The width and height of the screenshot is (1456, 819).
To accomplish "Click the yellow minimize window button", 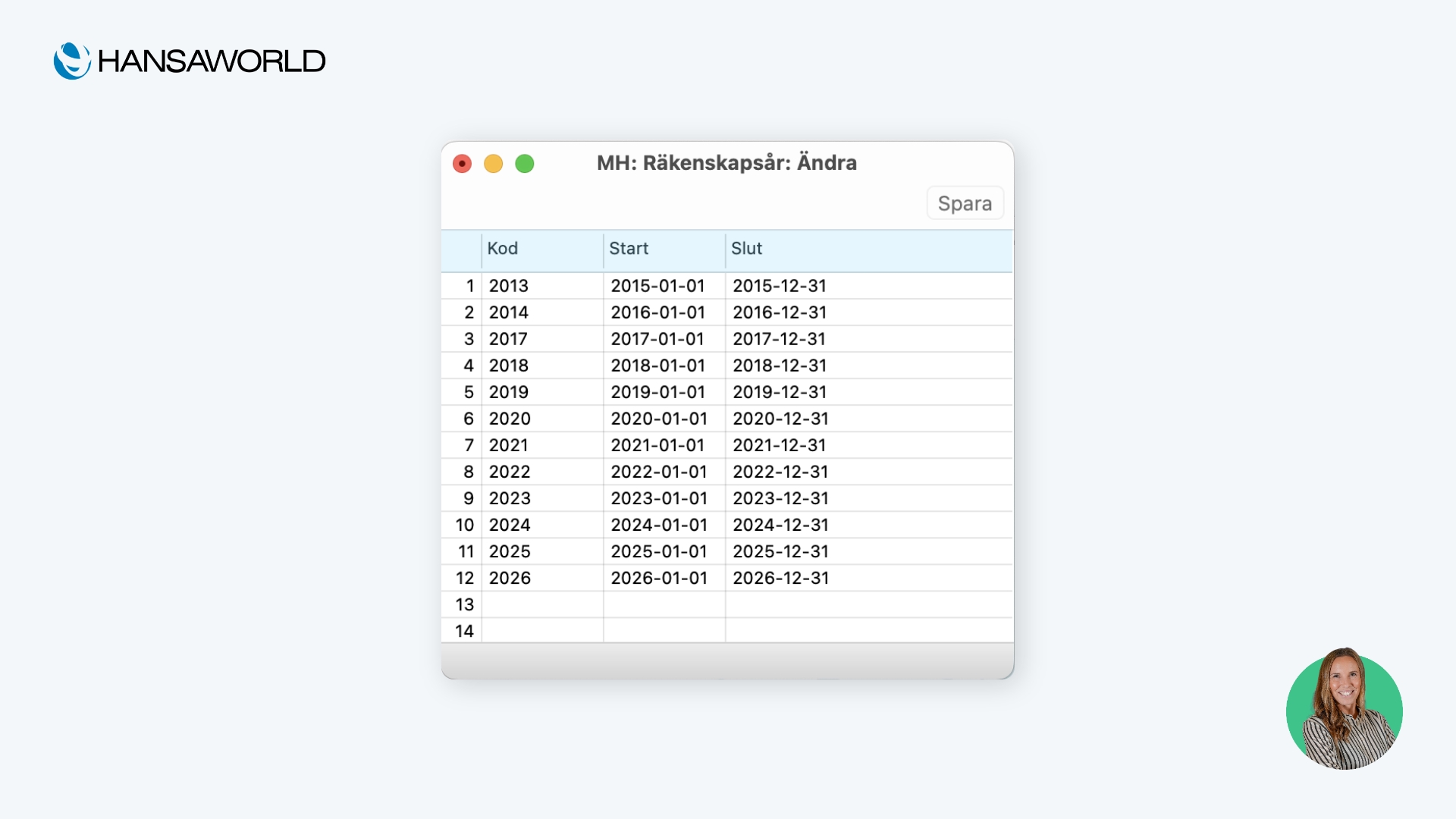I will click(x=494, y=164).
